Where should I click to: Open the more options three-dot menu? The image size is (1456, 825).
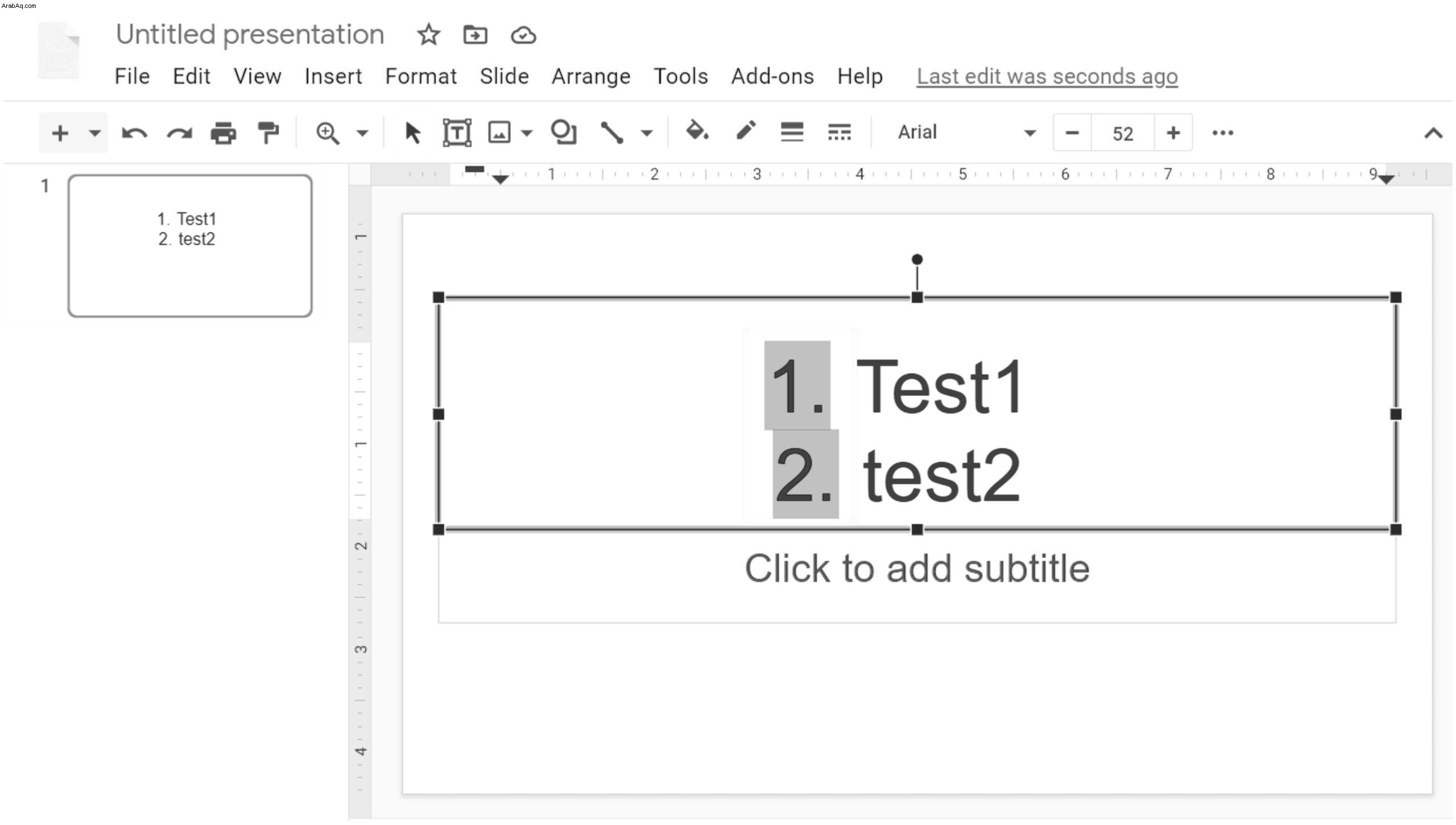(x=1223, y=134)
